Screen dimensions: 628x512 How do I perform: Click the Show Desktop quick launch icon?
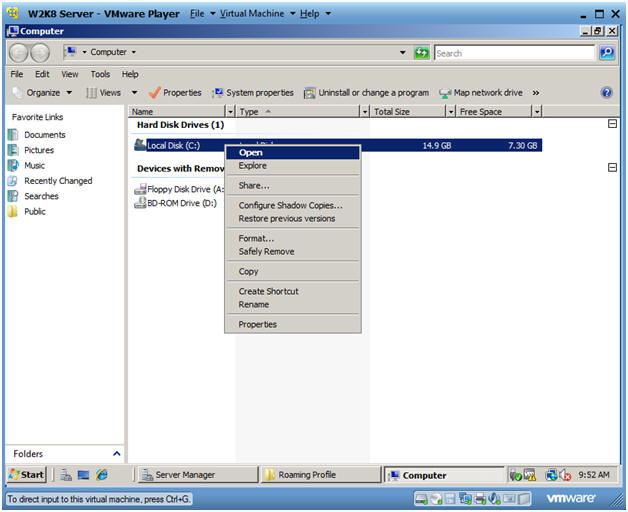(x=84, y=475)
